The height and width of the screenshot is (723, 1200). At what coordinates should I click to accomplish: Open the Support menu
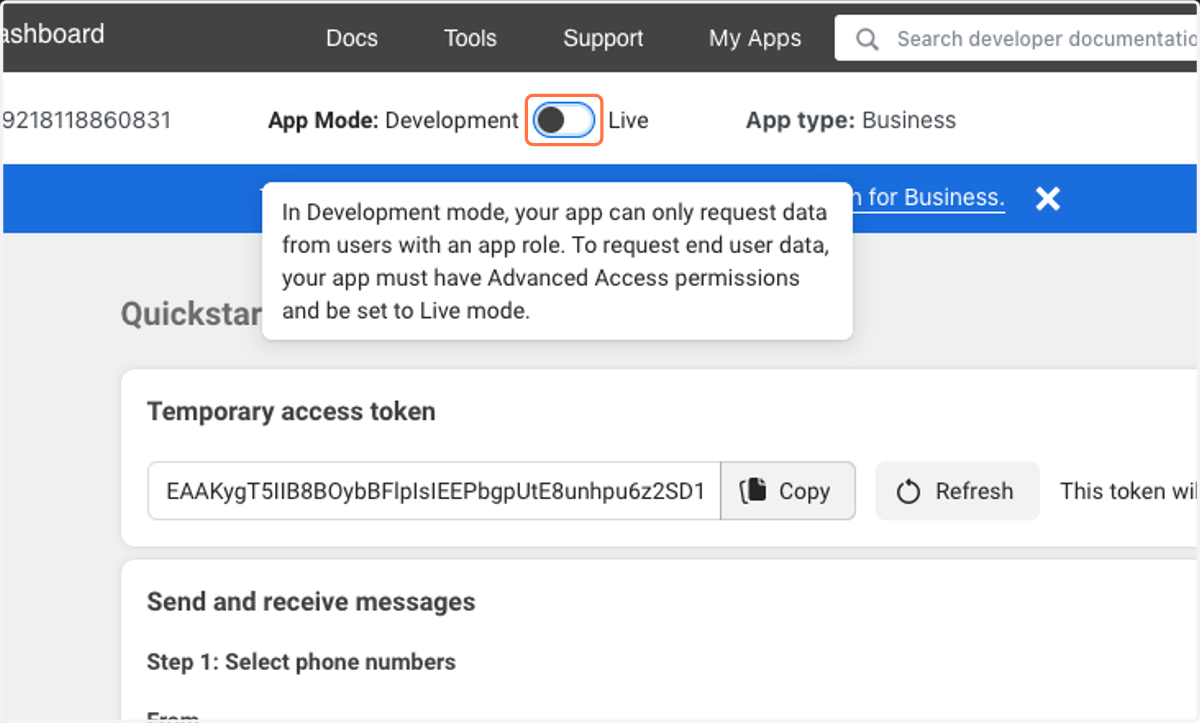(x=603, y=38)
